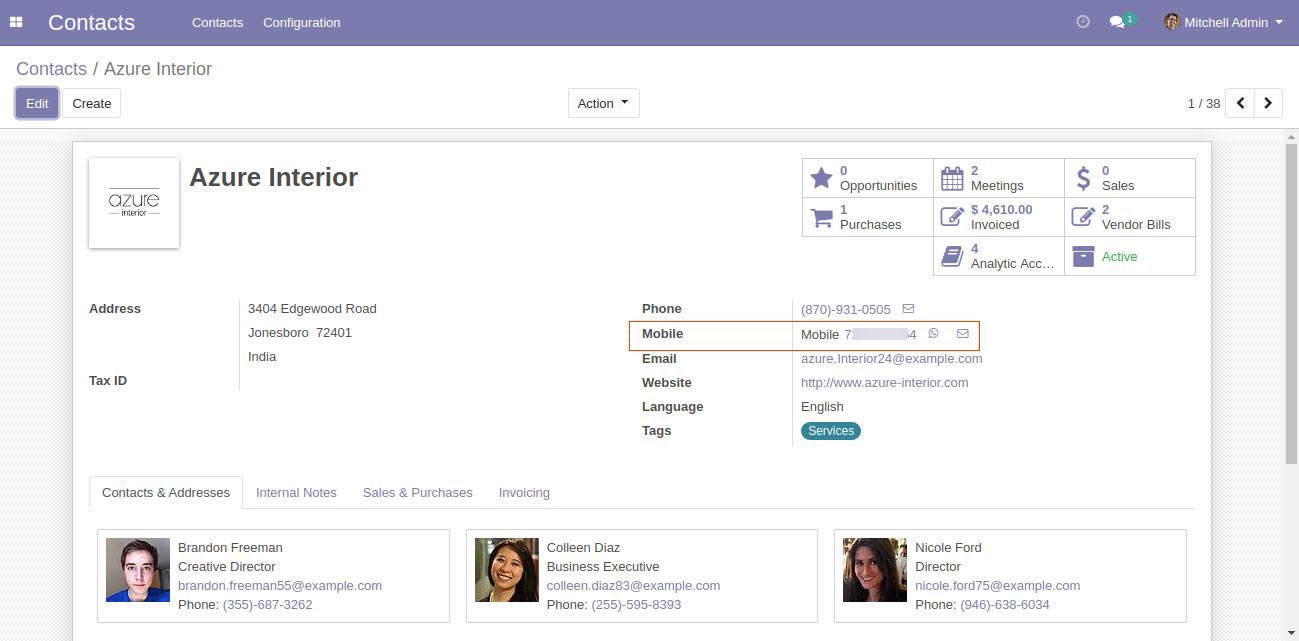The image size is (1299, 641).
Task: Click the Azure Interior heading
Action: tap(273, 177)
